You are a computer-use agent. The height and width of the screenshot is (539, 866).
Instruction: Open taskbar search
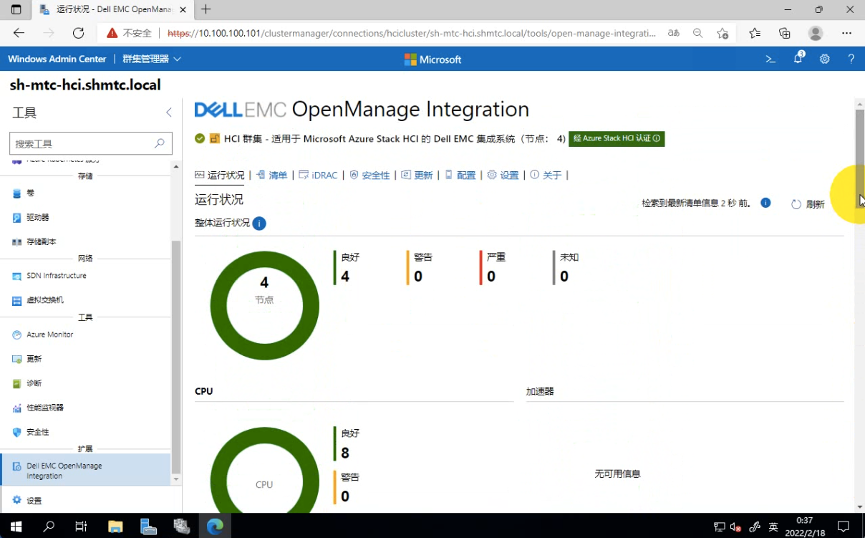click(49, 526)
